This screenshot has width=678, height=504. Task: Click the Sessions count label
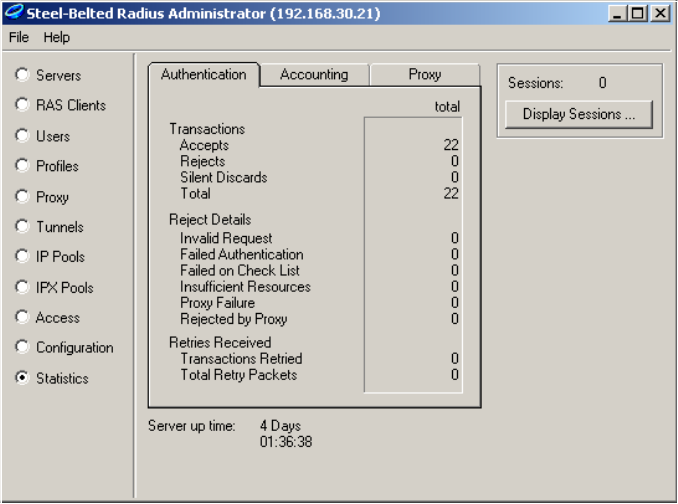tap(535, 83)
